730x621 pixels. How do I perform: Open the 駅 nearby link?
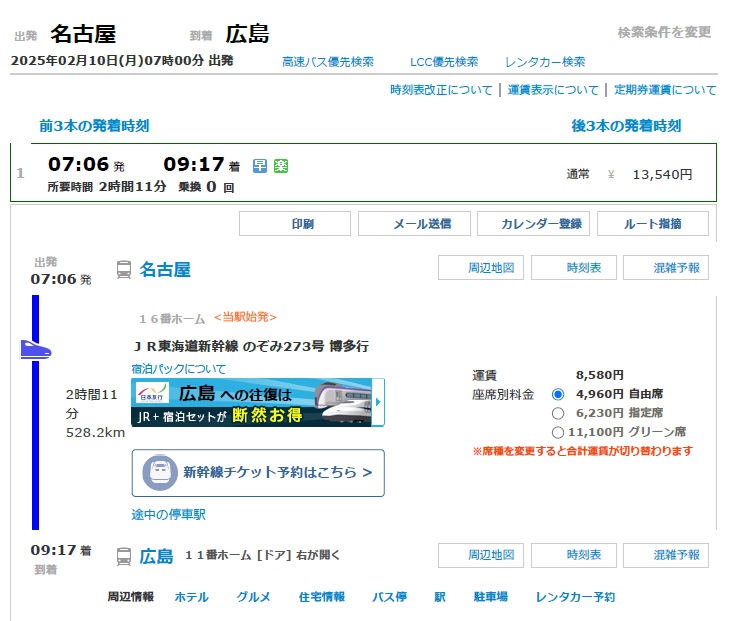pyautogui.click(x=440, y=597)
